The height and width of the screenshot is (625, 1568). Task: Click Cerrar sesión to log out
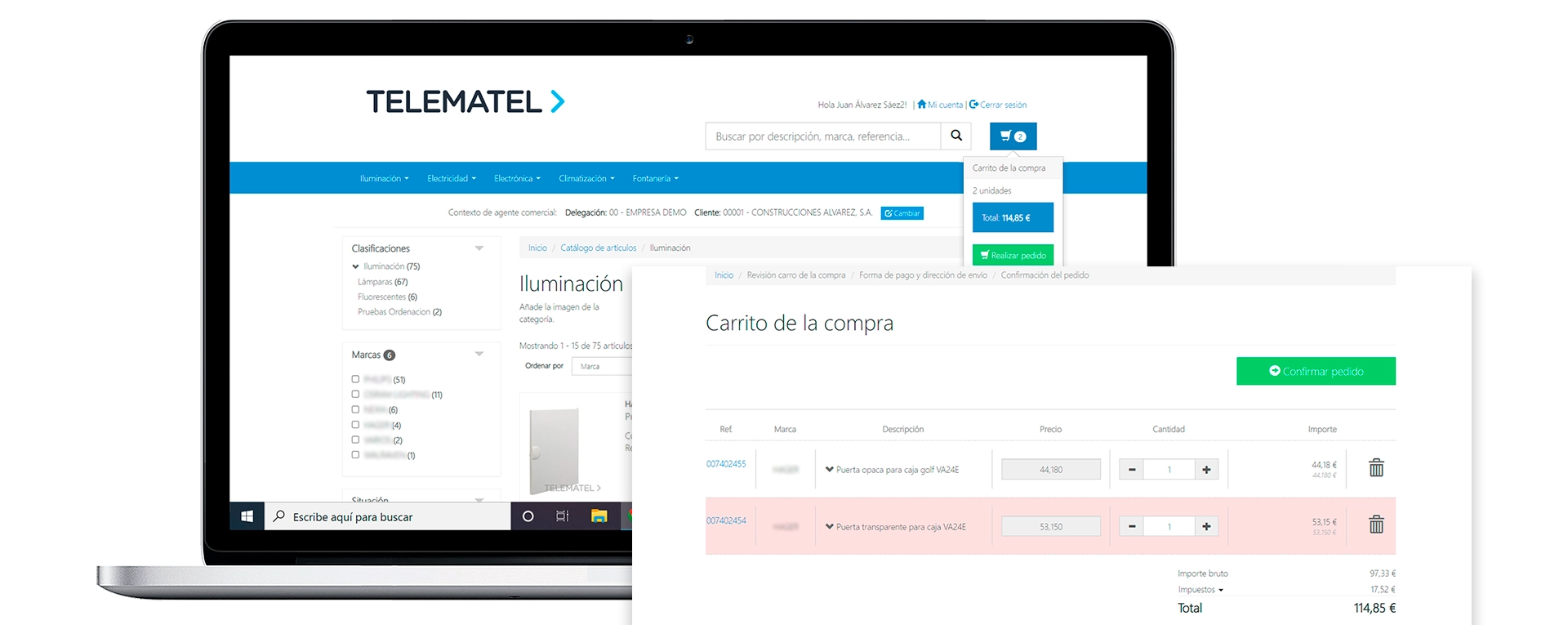(998, 105)
